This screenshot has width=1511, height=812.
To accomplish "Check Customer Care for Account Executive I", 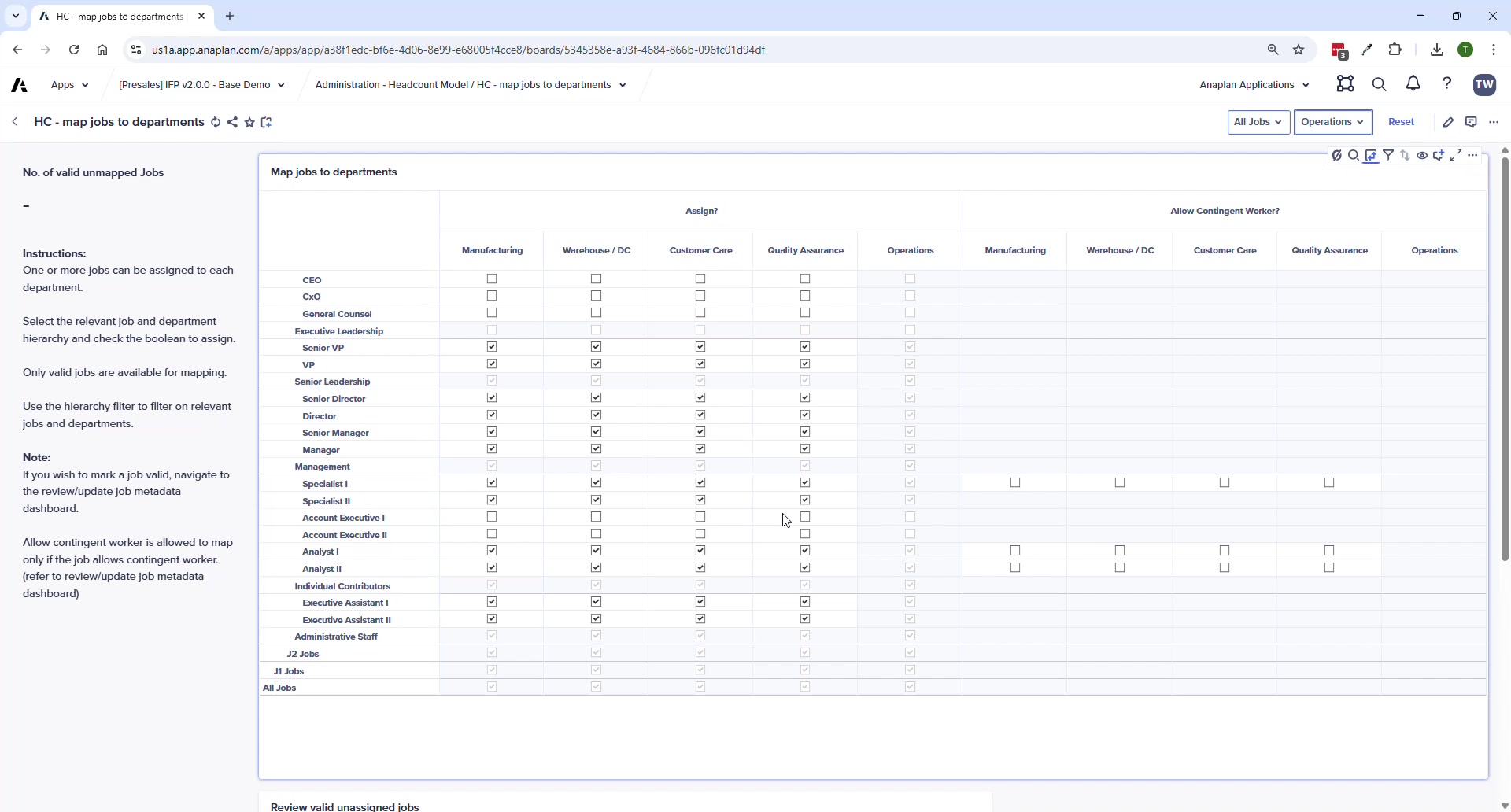I will click(x=700, y=517).
